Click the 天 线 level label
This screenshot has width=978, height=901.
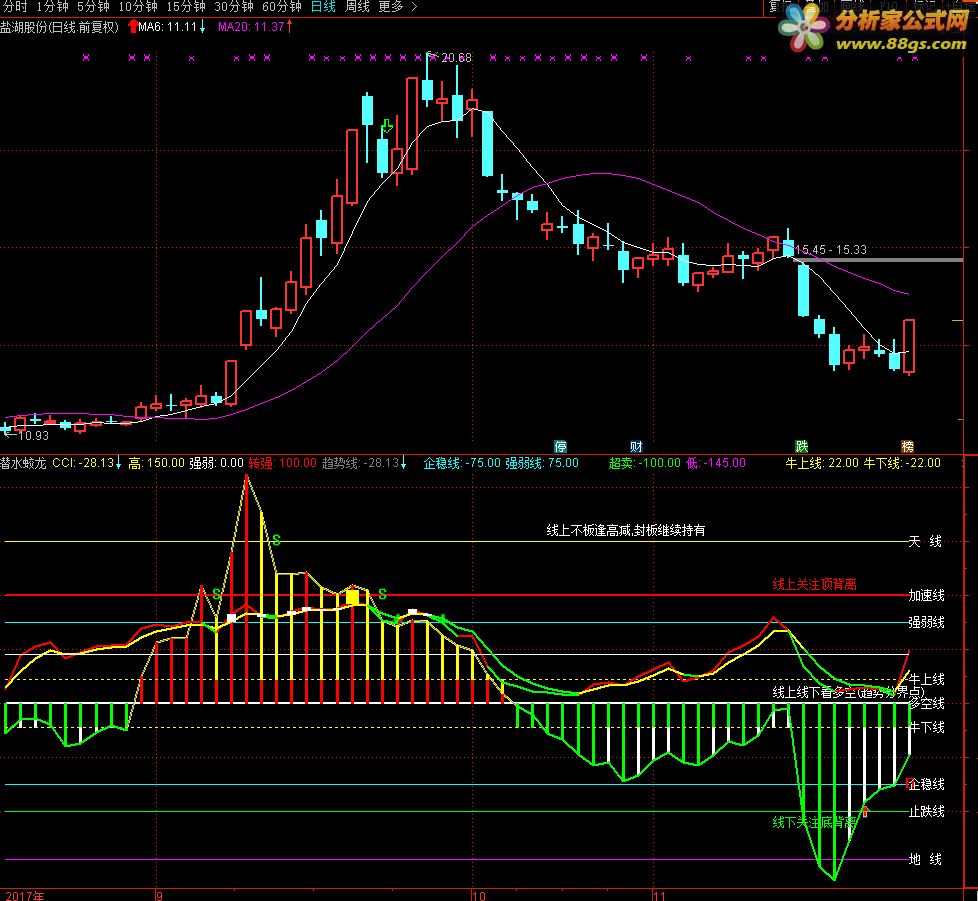(925, 542)
